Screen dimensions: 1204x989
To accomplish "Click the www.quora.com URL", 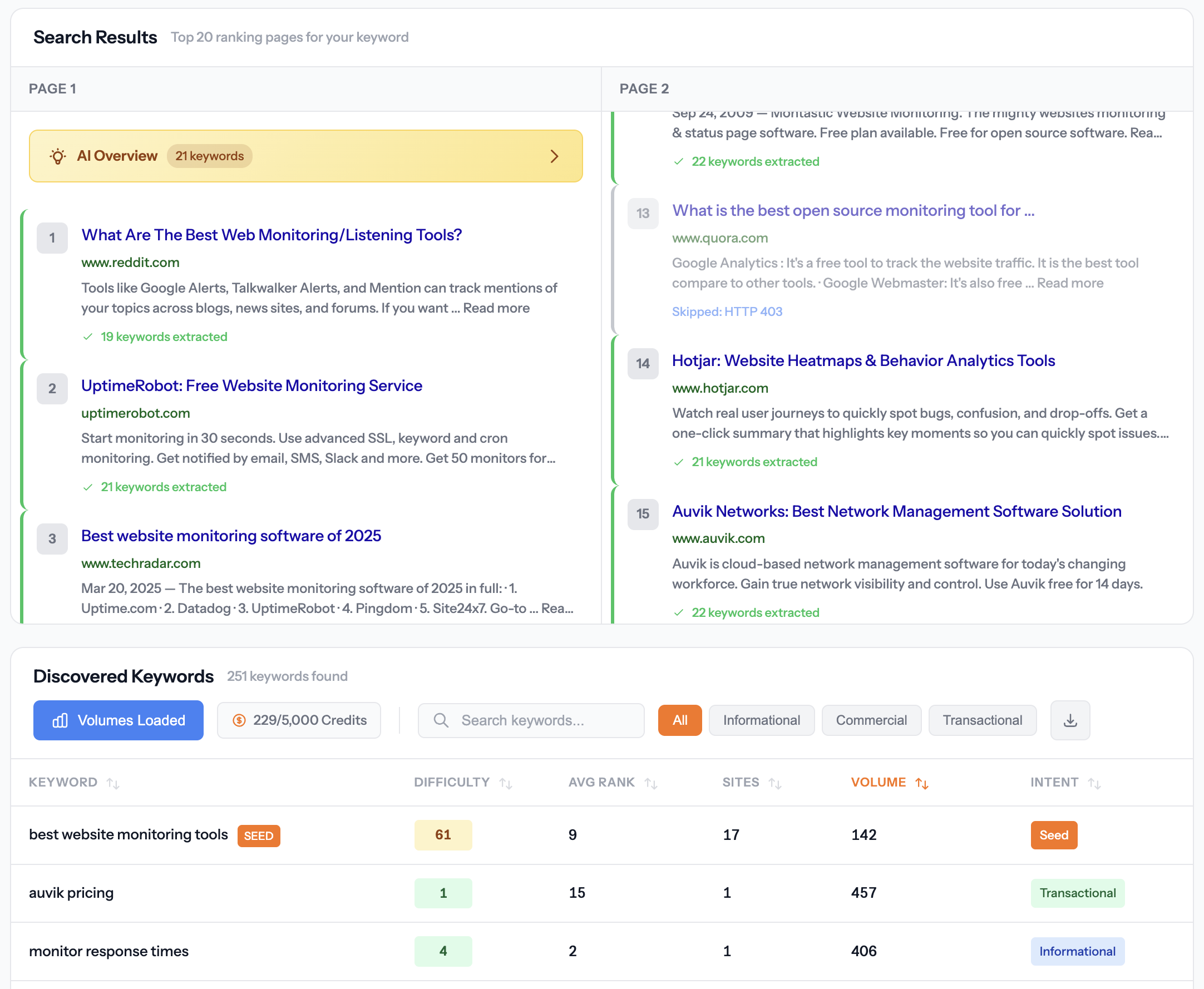I will [x=721, y=238].
